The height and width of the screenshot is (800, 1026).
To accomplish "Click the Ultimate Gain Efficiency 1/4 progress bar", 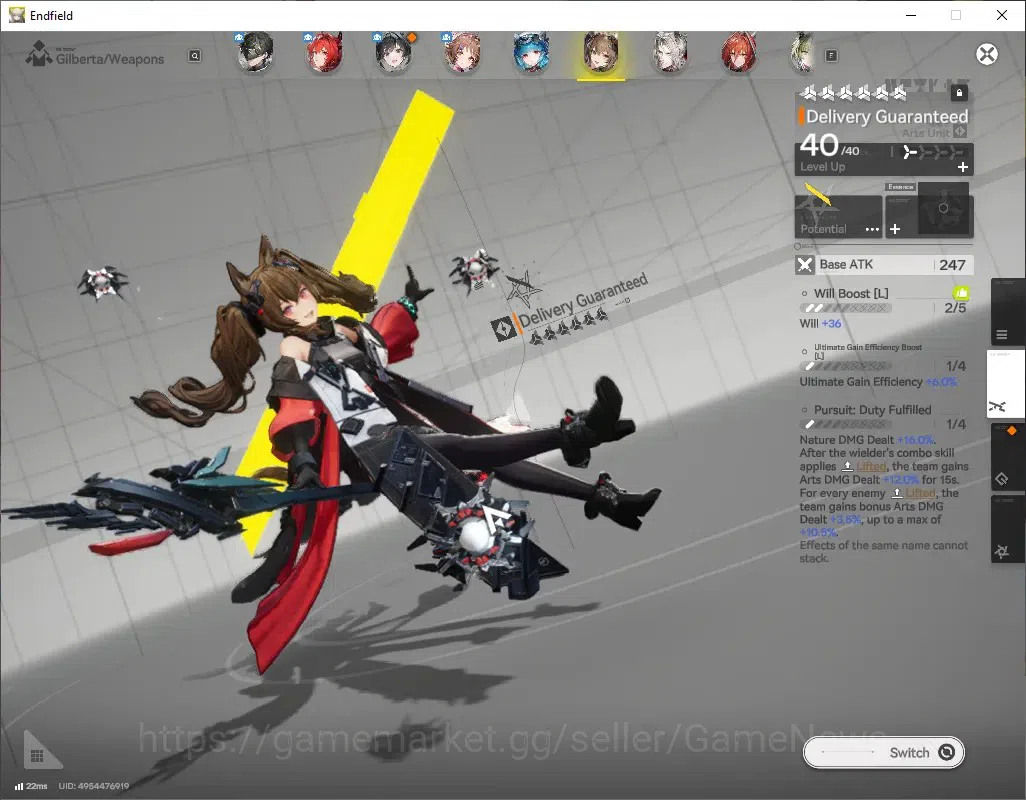I will (848, 366).
